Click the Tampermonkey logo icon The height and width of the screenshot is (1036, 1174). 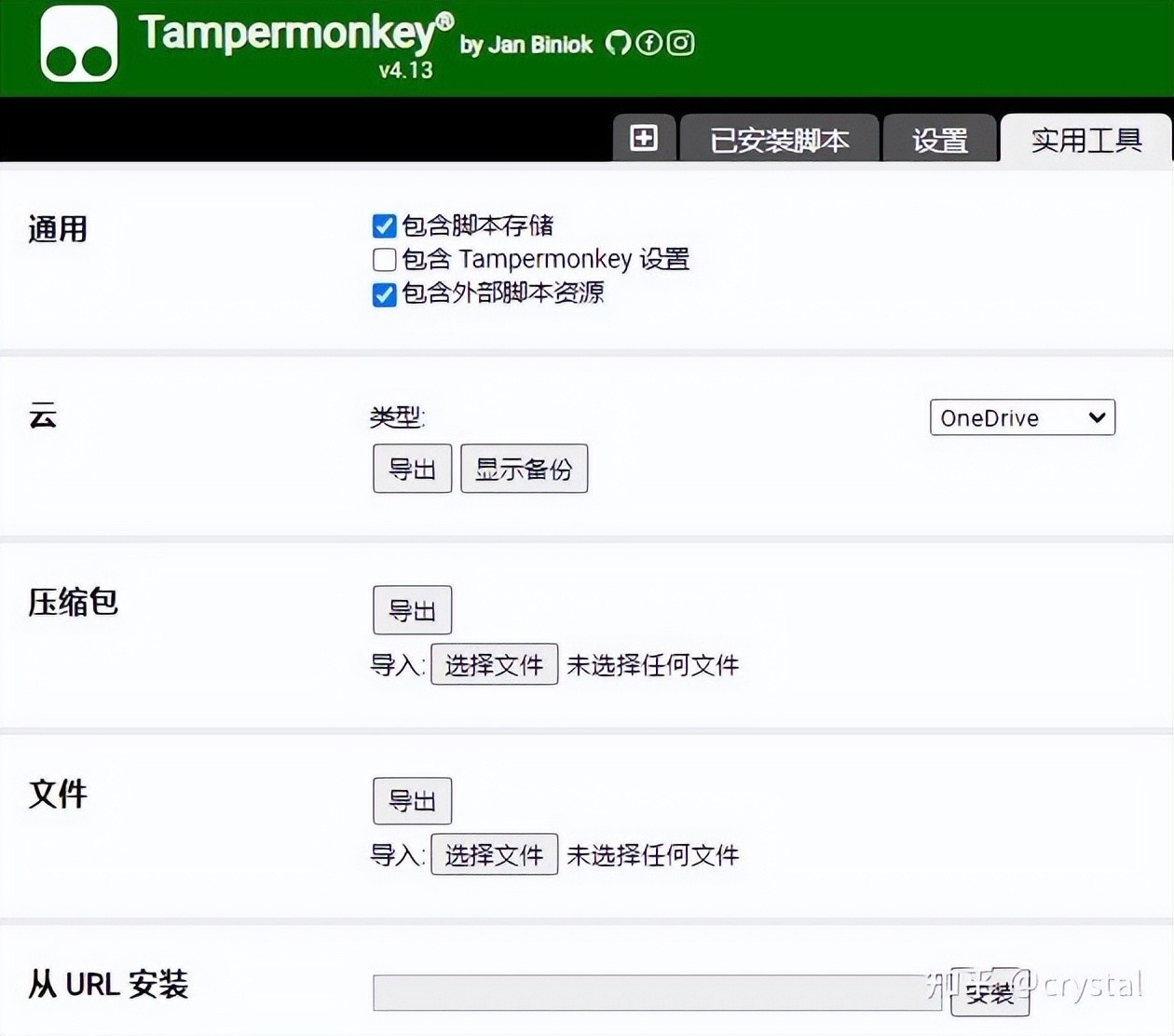[x=79, y=44]
